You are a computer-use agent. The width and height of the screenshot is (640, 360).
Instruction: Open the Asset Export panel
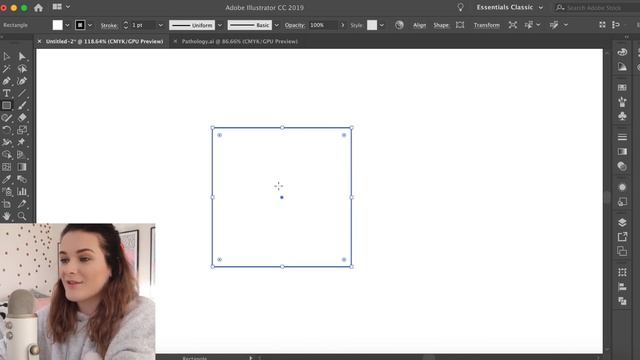[622, 237]
